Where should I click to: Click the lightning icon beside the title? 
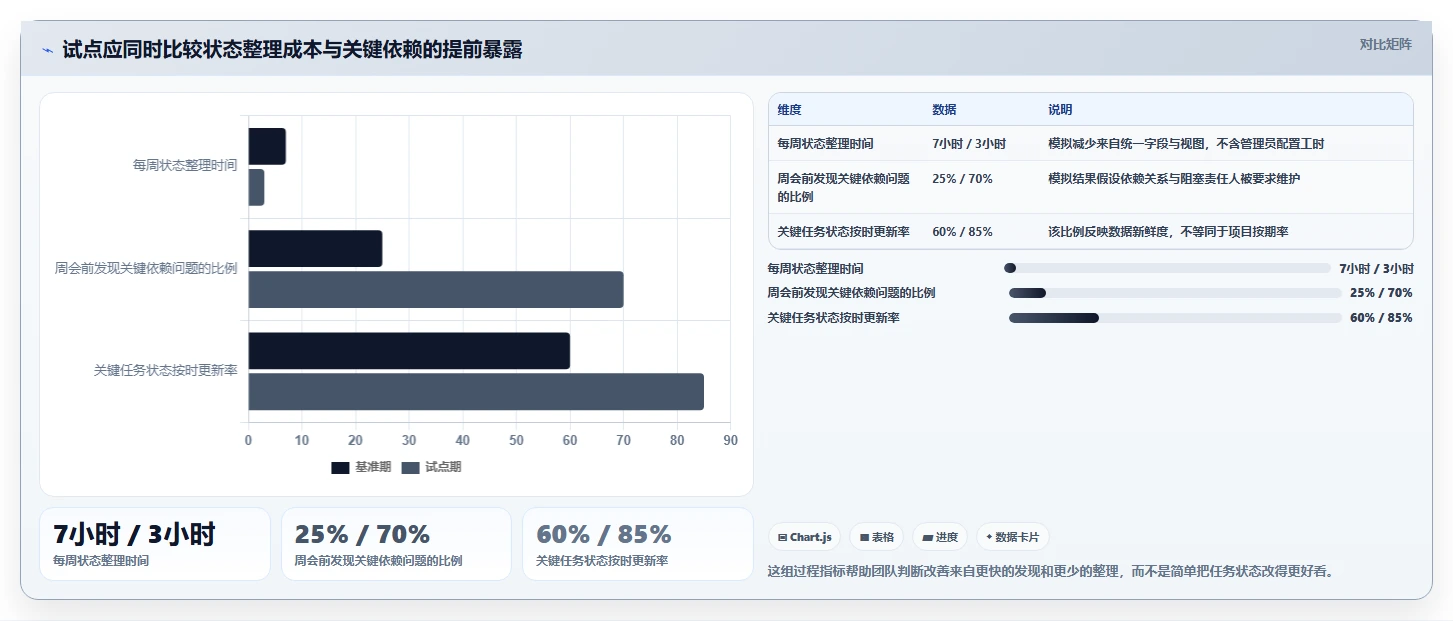point(47,51)
